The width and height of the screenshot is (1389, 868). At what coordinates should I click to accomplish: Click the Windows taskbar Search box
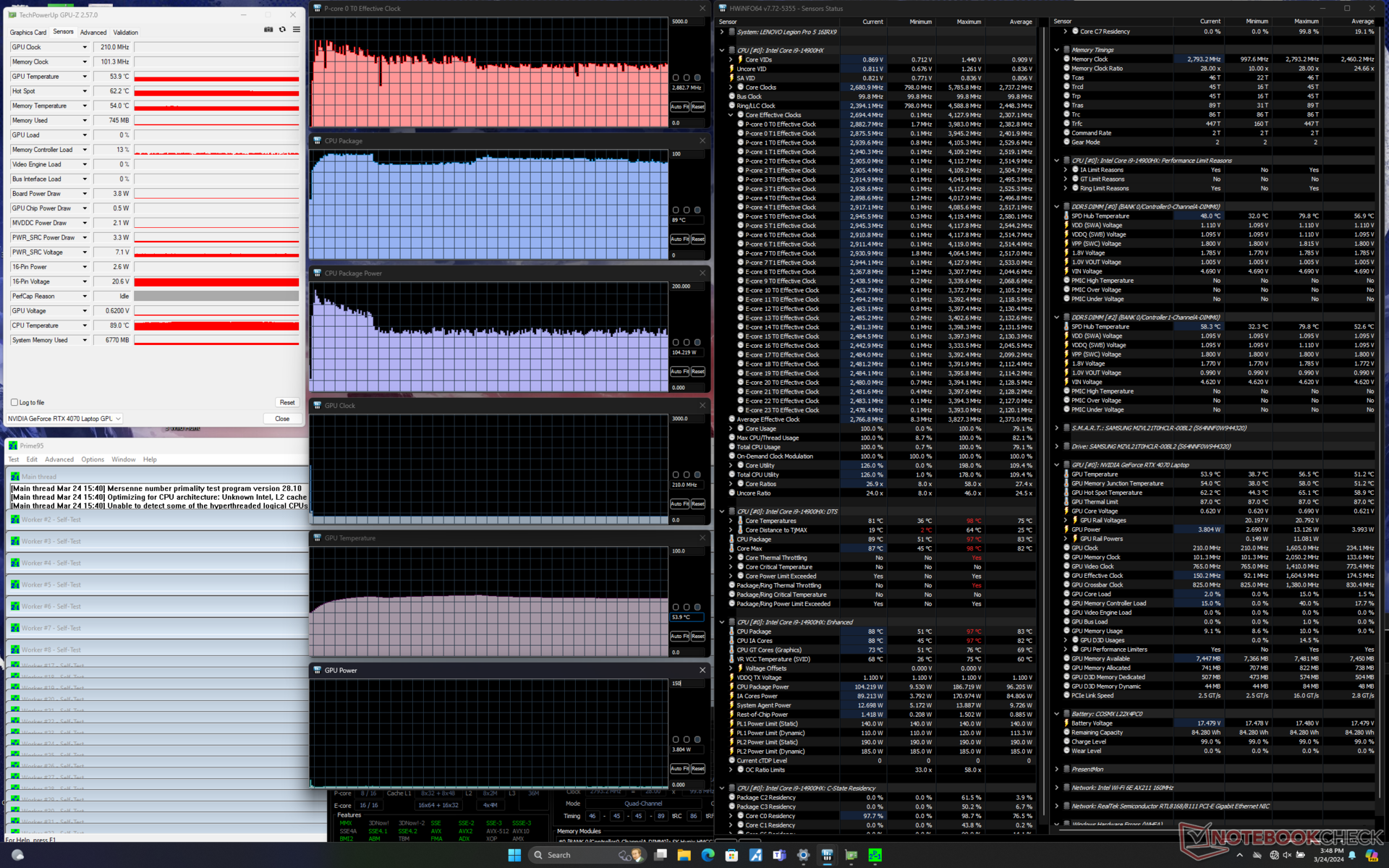(x=587, y=855)
